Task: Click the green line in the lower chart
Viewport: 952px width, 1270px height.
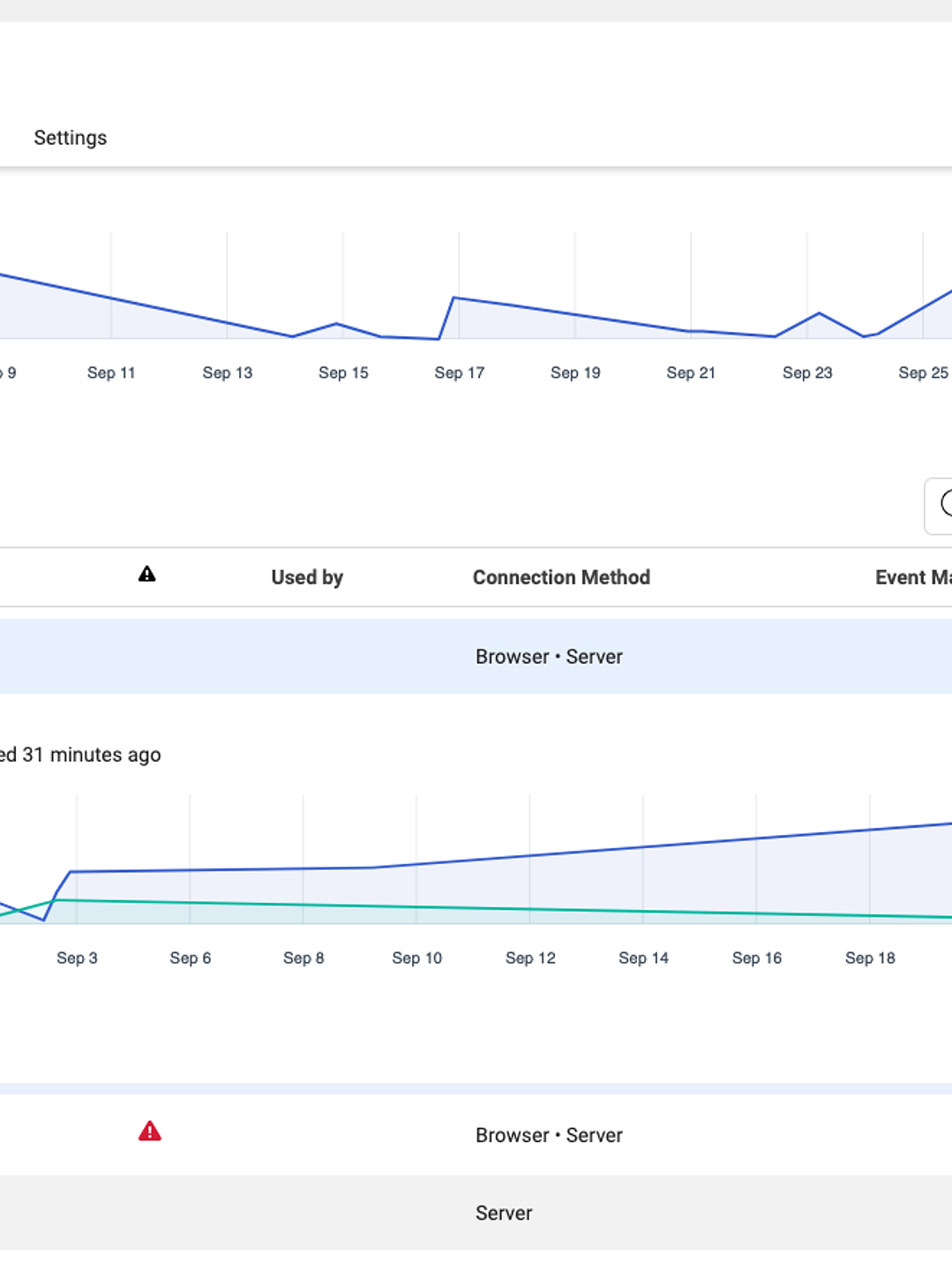Action: [529, 909]
